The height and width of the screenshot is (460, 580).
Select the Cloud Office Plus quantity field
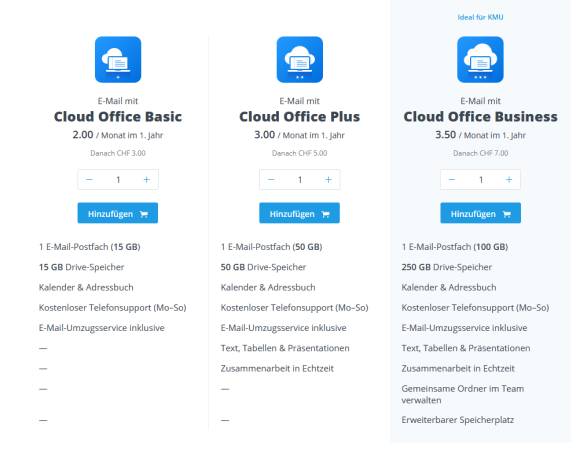click(300, 180)
